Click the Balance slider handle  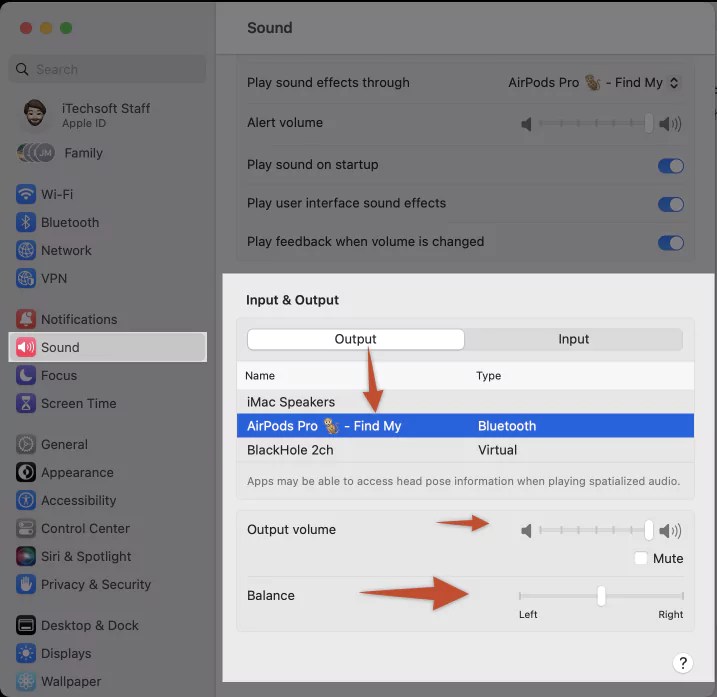601,596
